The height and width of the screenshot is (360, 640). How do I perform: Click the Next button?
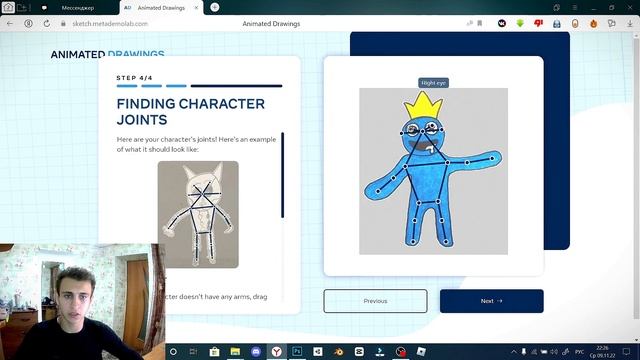click(x=491, y=301)
